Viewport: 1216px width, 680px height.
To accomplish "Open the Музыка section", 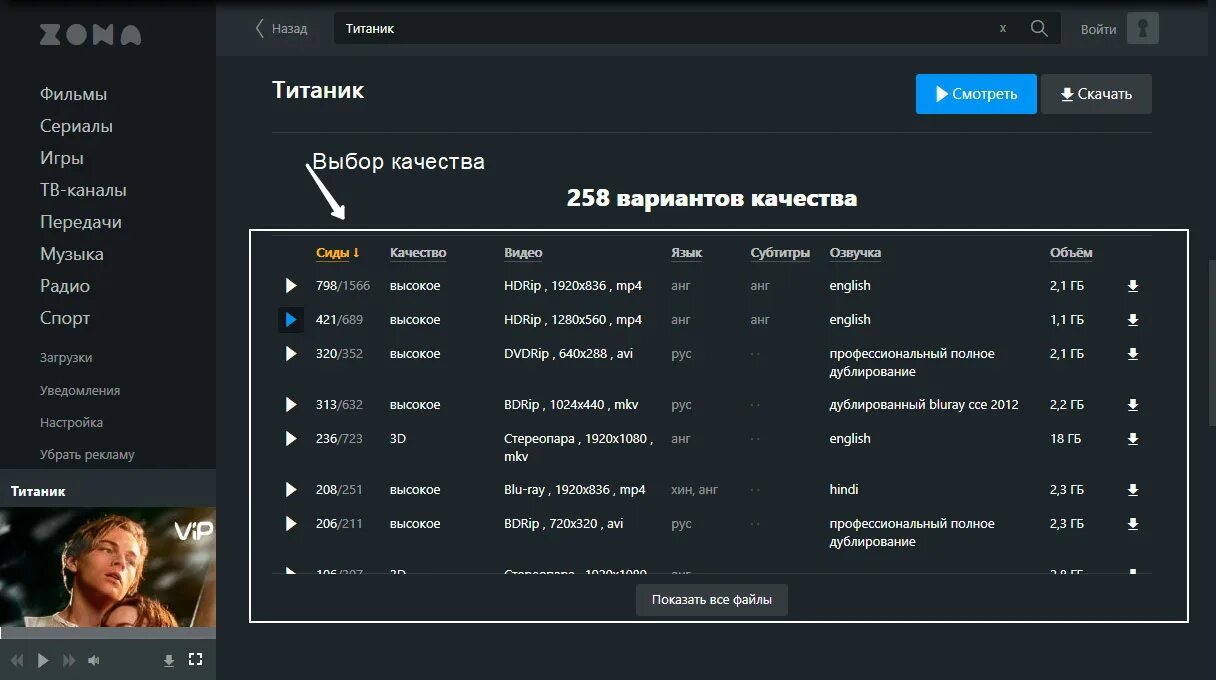I will click(72, 254).
